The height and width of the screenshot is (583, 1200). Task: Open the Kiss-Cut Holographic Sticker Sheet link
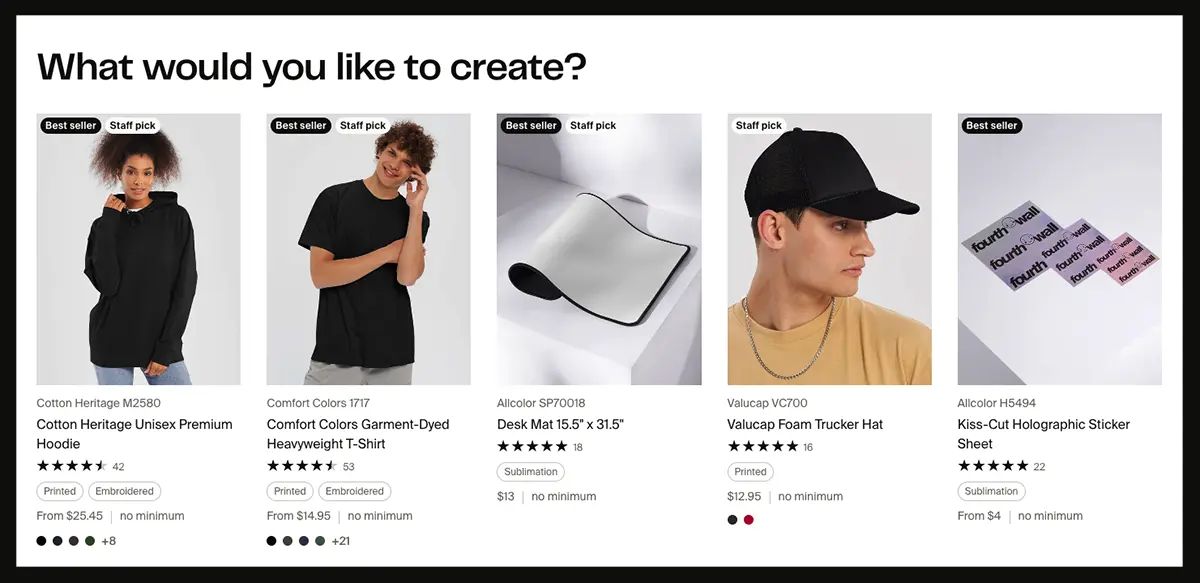pyautogui.click(x=1044, y=434)
